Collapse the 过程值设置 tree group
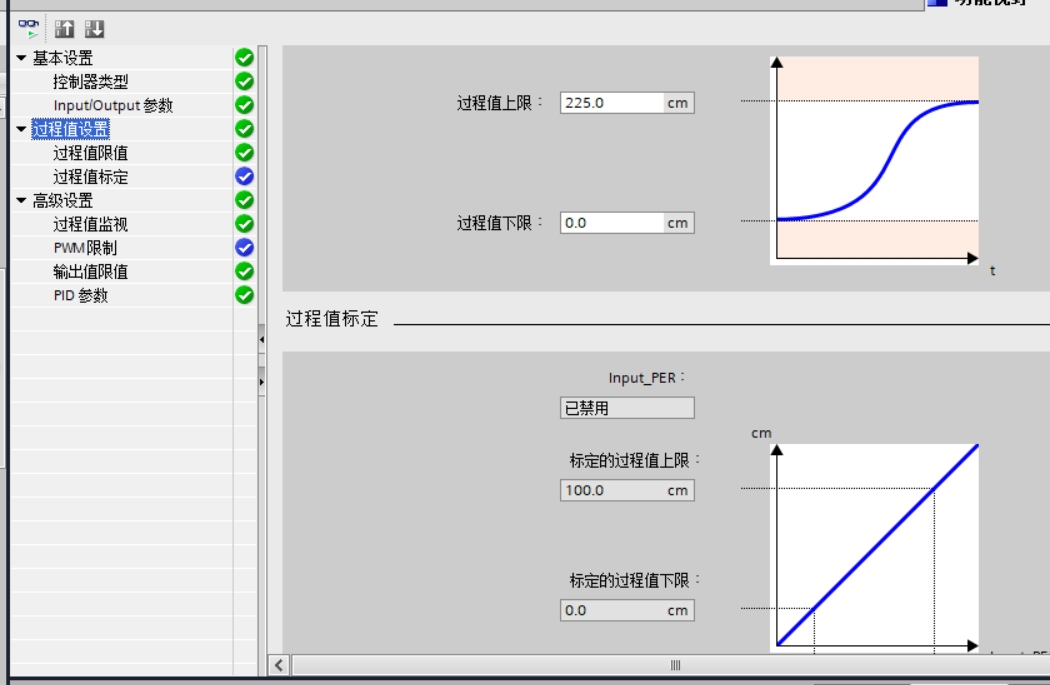Viewport: 1050px width, 685px height. click(x=21, y=130)
